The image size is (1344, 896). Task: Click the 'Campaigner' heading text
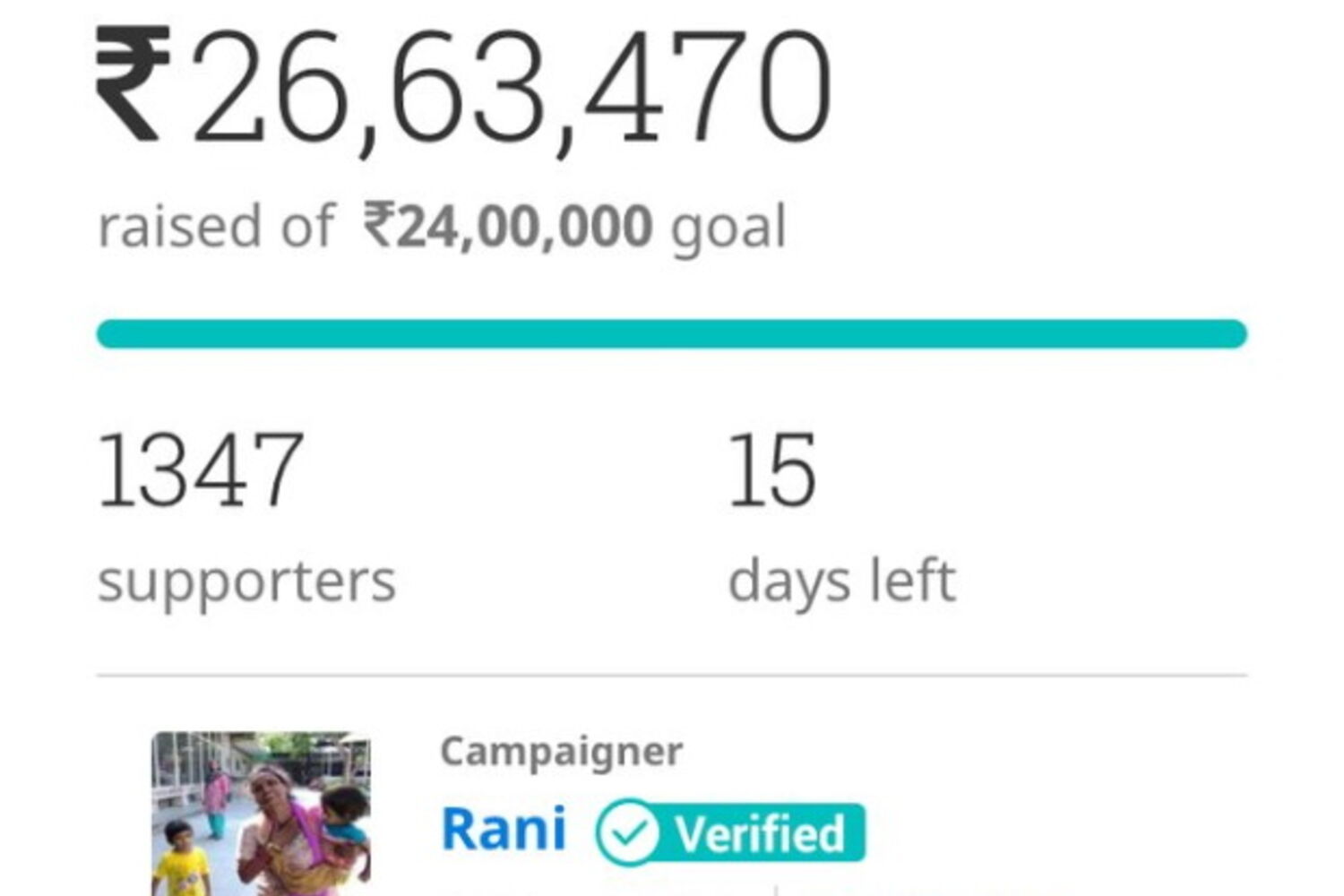(x=561, y=752)
